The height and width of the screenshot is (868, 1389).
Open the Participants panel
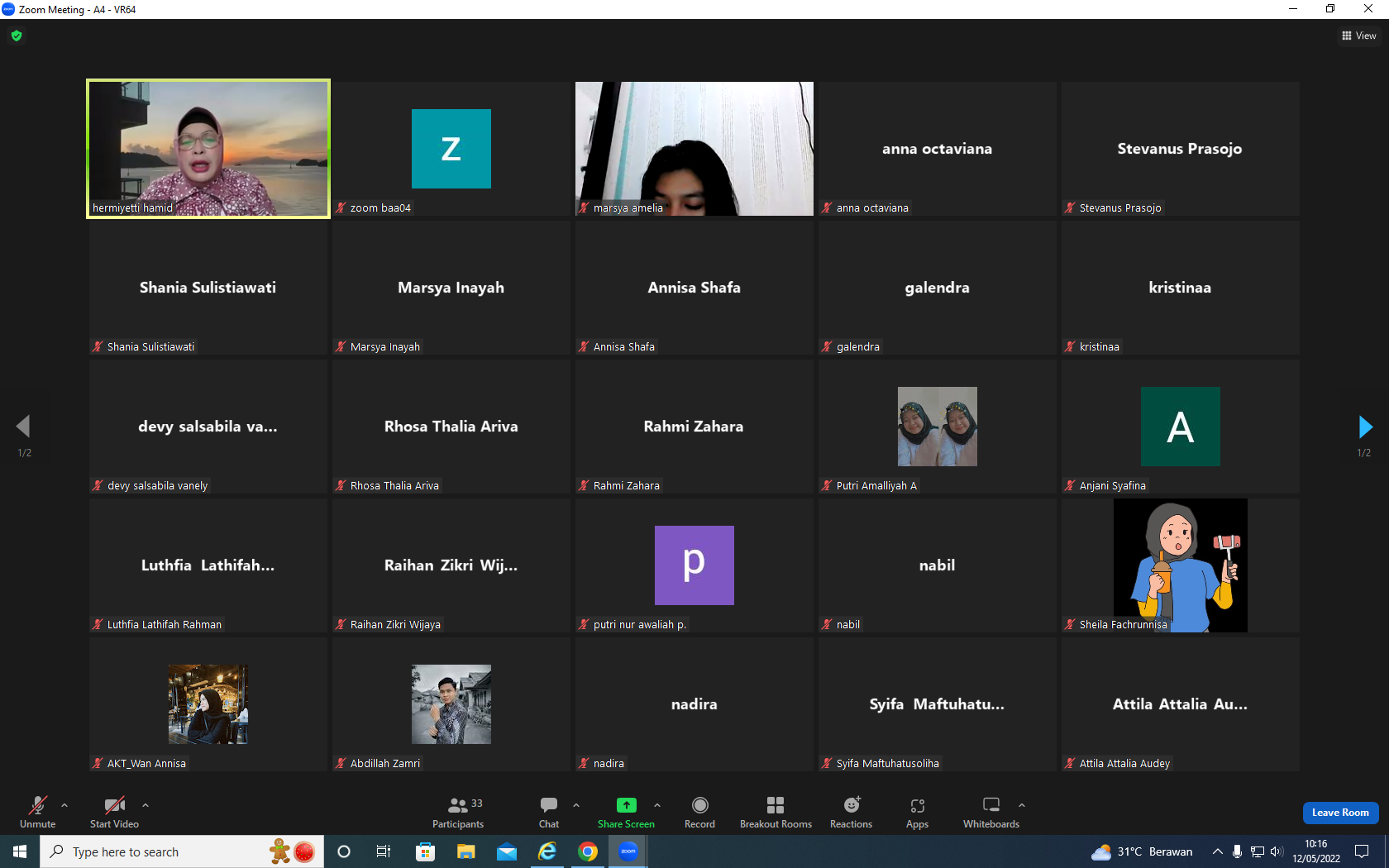coord(458,813)
